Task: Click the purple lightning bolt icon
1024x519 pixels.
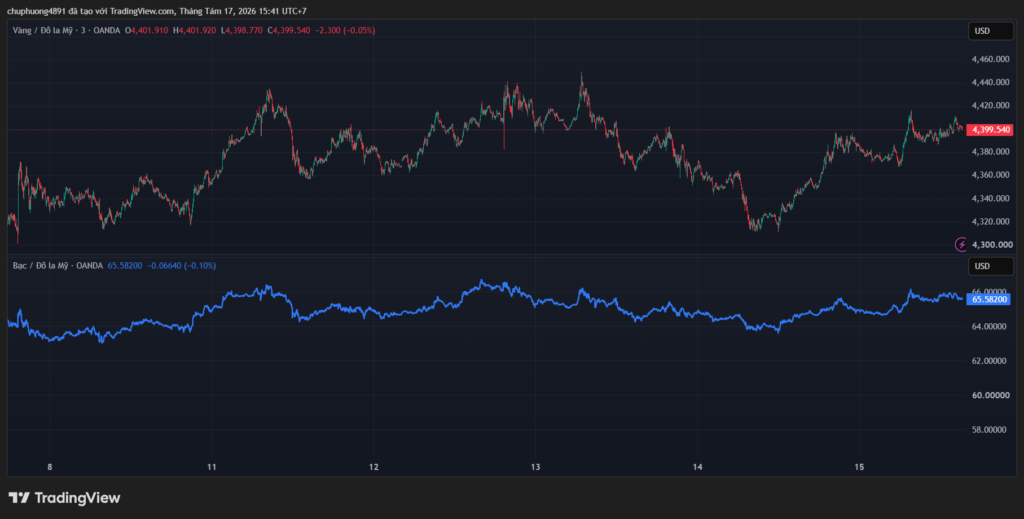Action: tap(961, 245)
